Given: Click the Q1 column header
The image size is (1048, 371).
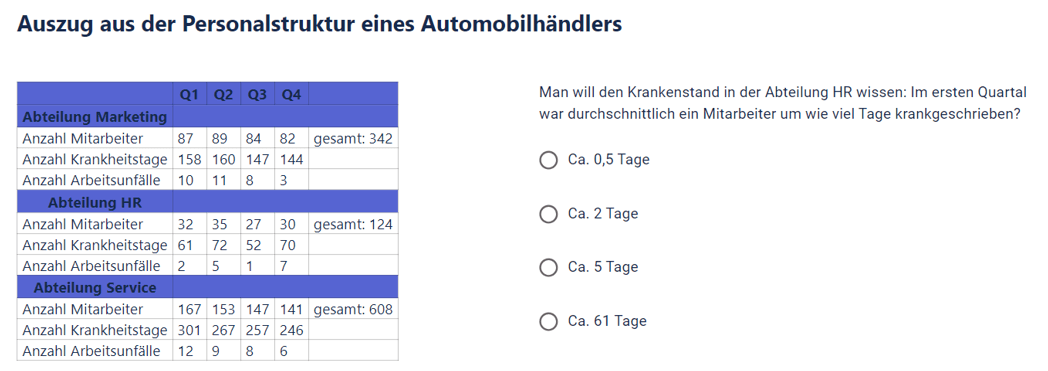Looking at the screenshot, I should [x=190, y=96].
